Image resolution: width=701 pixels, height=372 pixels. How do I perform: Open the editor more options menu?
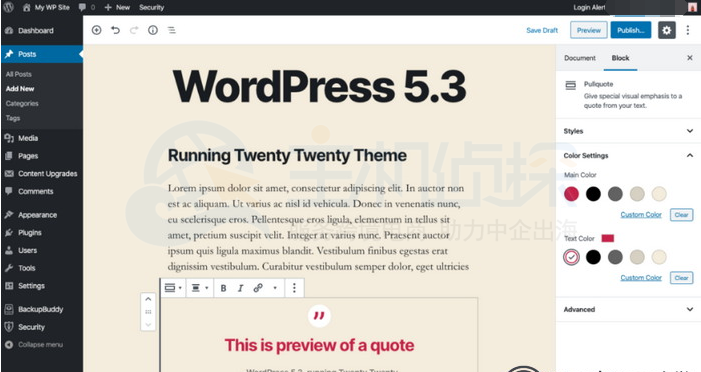pyautogui.click(x=688, y=30)
